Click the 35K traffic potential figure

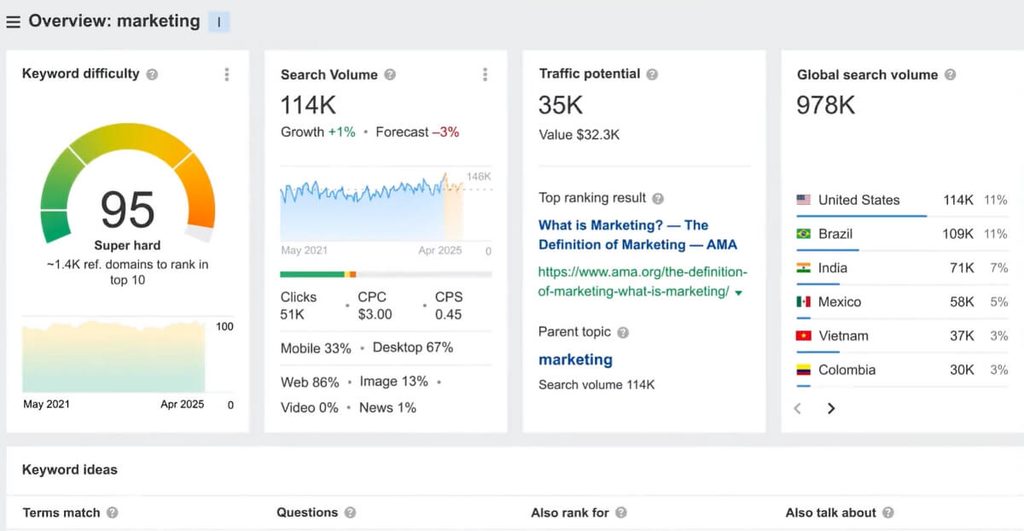[560, 105]
